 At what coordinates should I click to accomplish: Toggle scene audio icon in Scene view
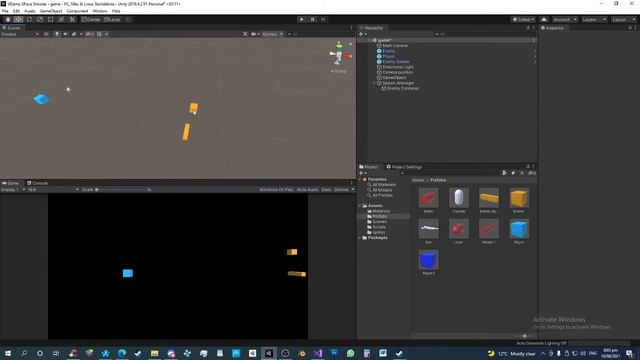tap(65, 34)
